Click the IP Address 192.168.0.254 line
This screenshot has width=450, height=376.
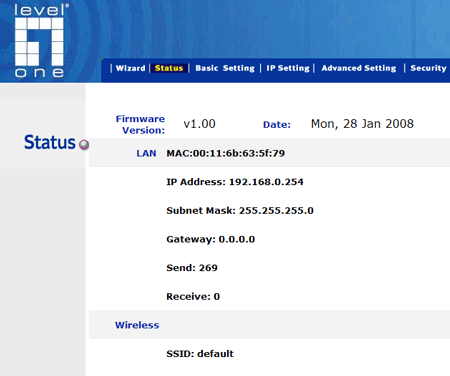235,182
